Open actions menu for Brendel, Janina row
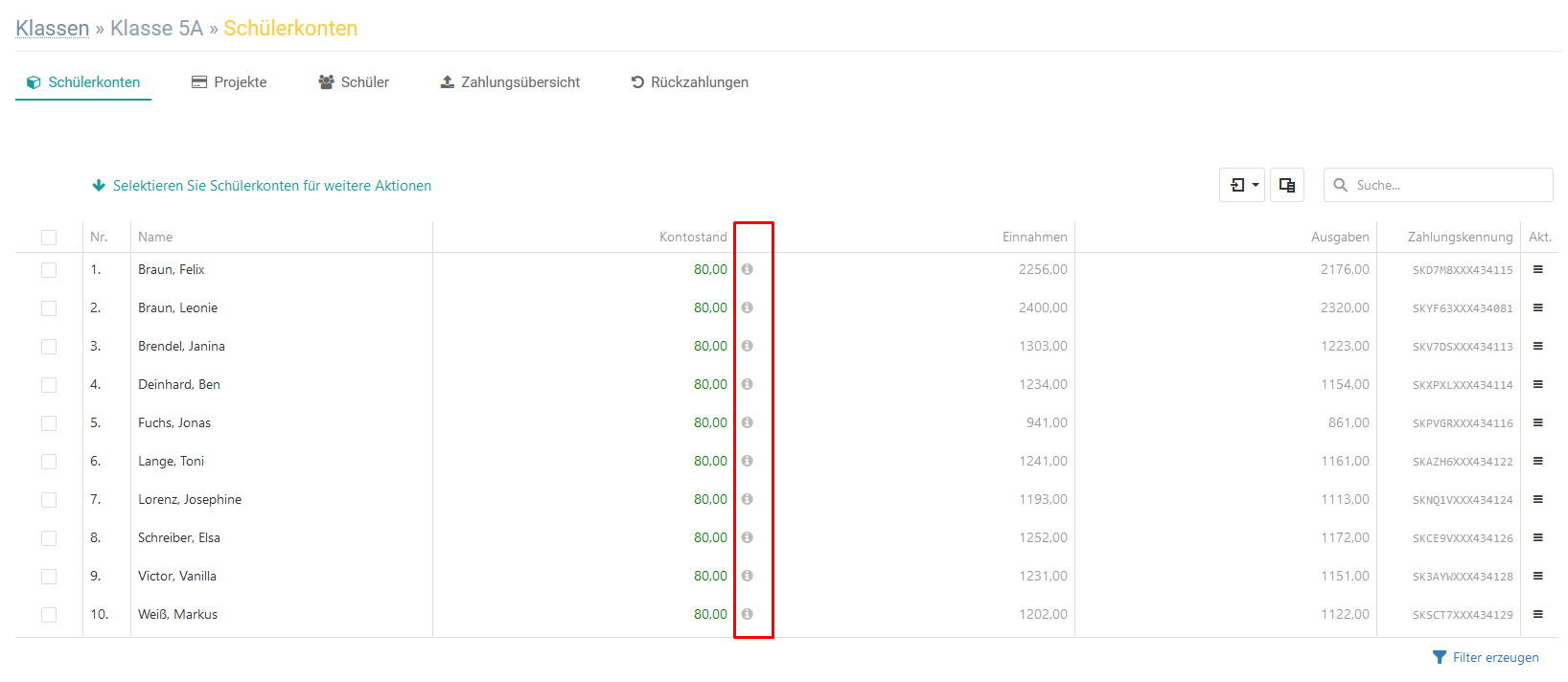The image size is (1568, 682). click(1538, 346)
